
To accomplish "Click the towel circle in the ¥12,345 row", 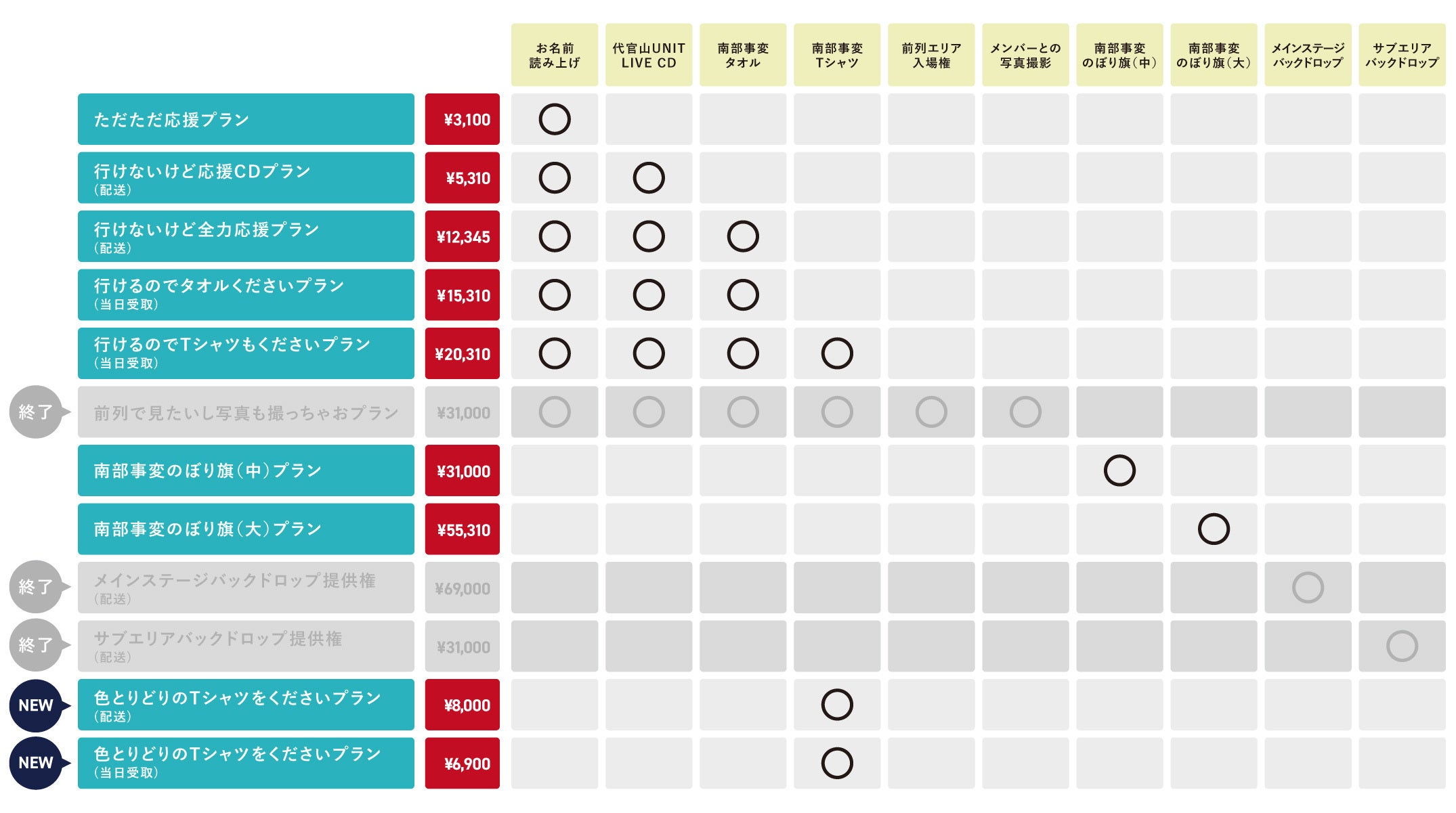I will (742, 236).
